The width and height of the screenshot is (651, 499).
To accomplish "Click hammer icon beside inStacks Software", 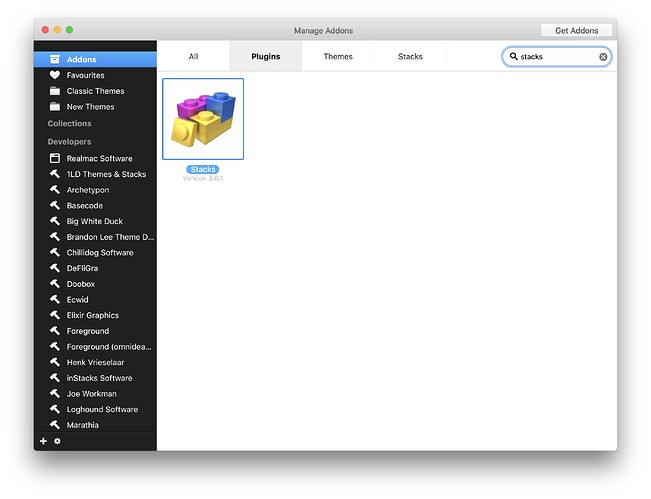I will [55, 378].
